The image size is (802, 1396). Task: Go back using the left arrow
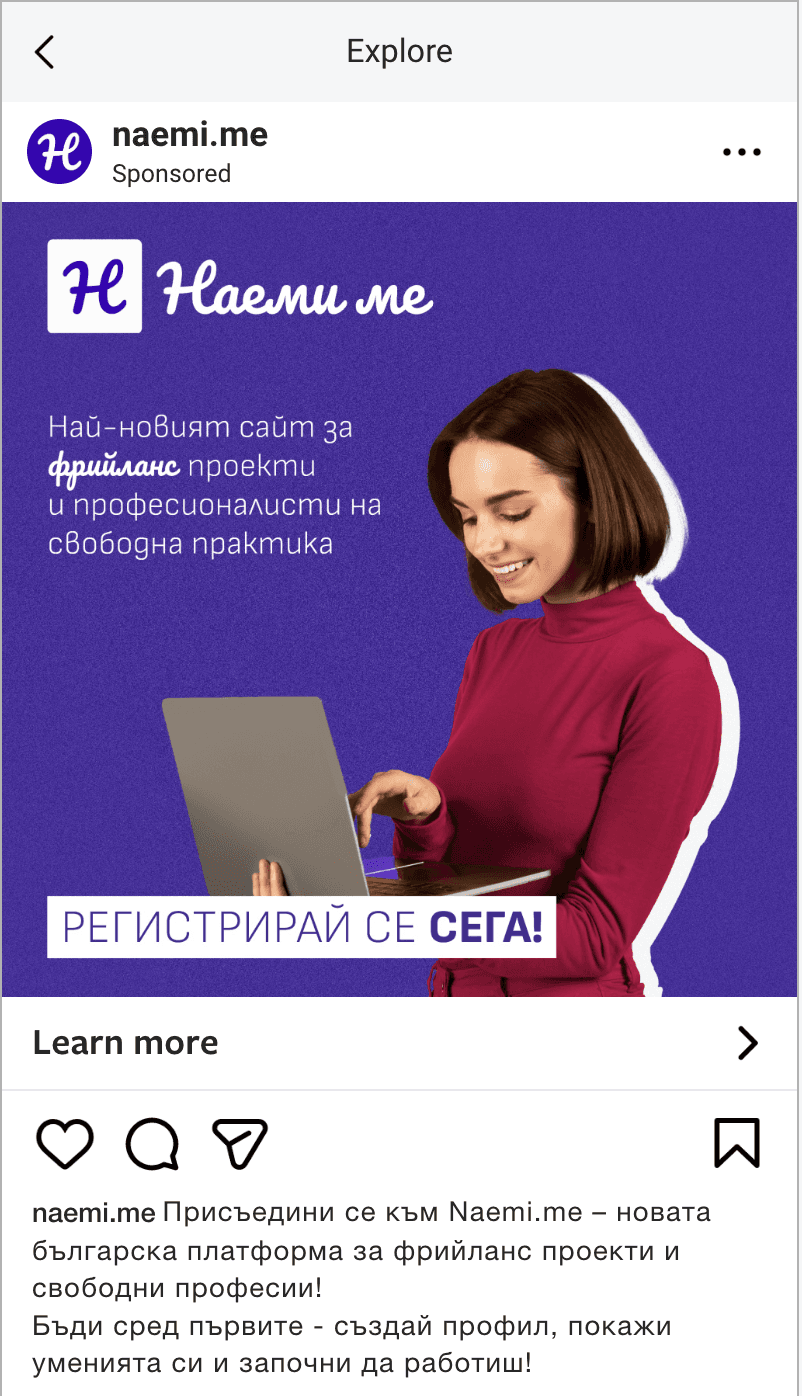(44, 52)
